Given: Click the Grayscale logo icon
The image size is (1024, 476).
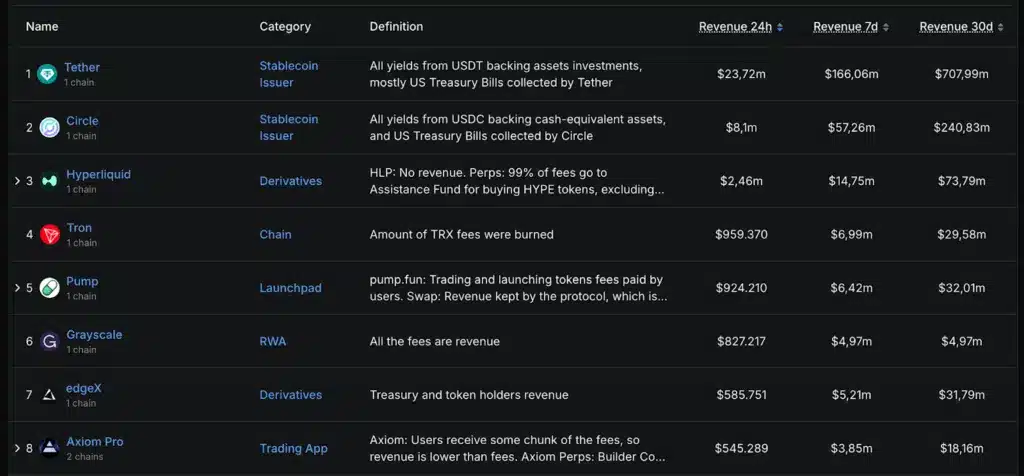Looking at the screenshot, I should [x=49, y=342].
